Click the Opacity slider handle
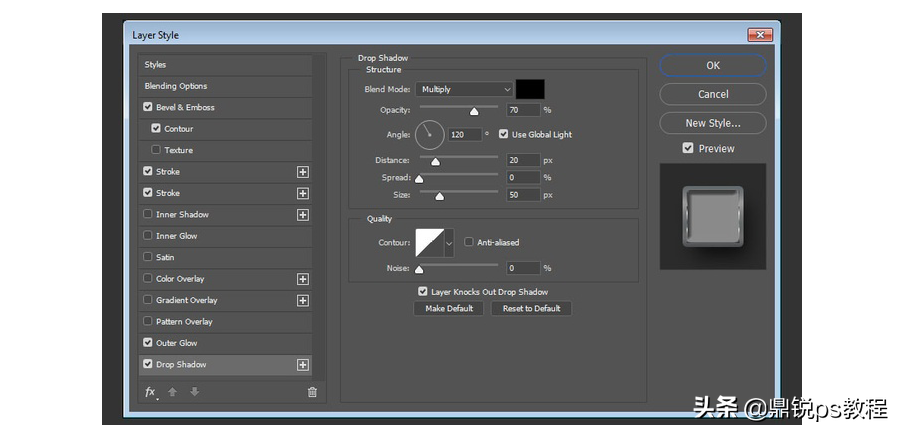Image resolution: width=900 pixels, height=433 pixels. click(474, 111)
